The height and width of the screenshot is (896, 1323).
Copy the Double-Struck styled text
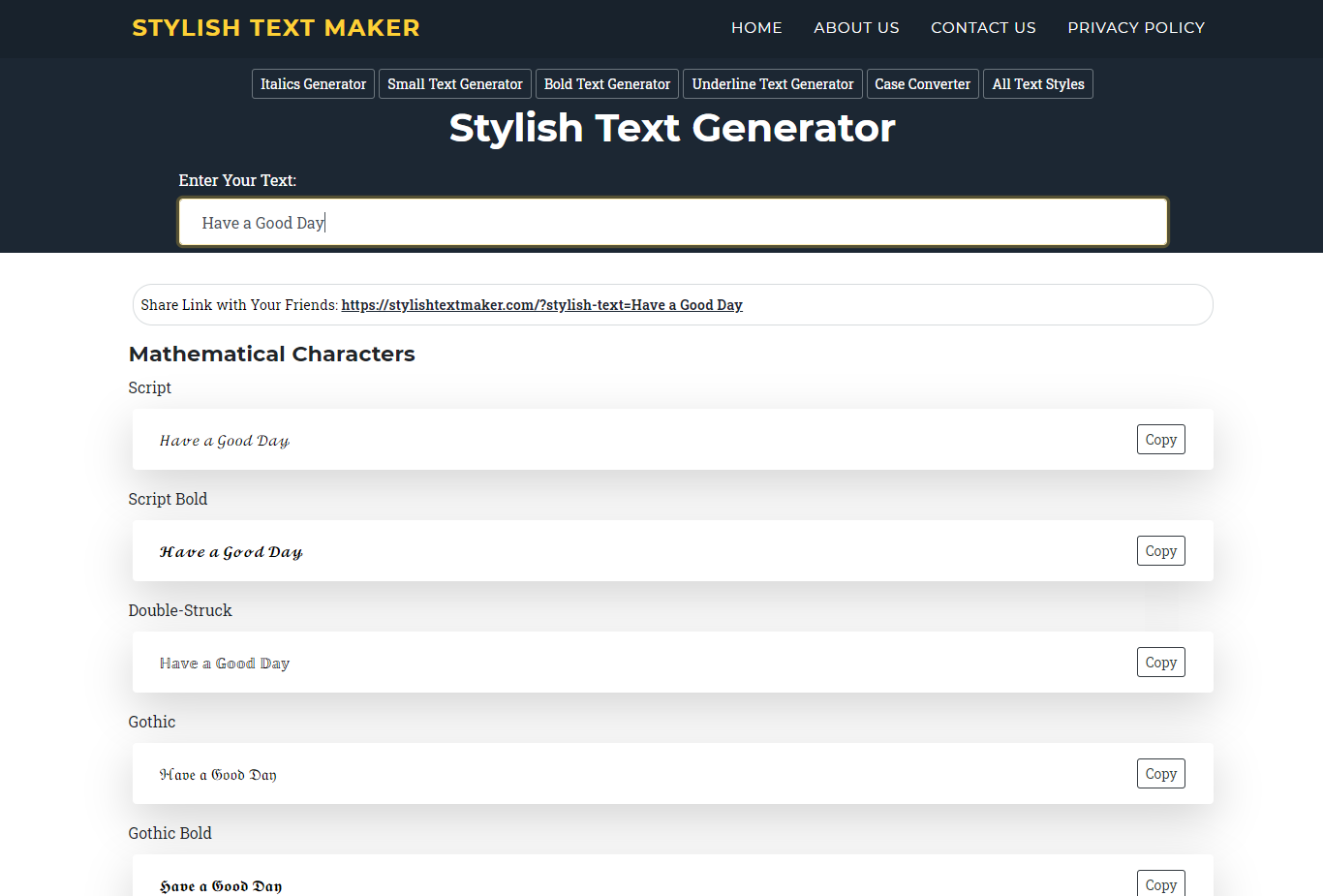(x=1160, y=662)
